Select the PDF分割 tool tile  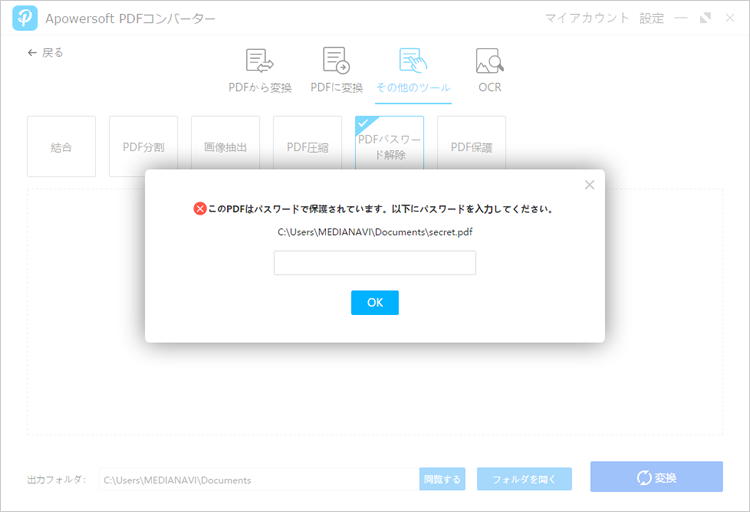(143, 146)
